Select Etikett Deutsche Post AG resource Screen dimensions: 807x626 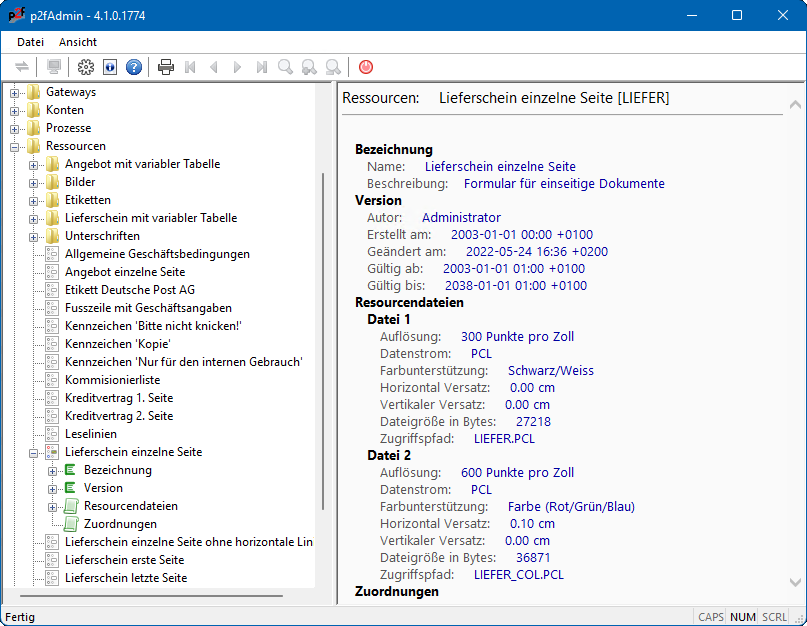click(130, 290)
